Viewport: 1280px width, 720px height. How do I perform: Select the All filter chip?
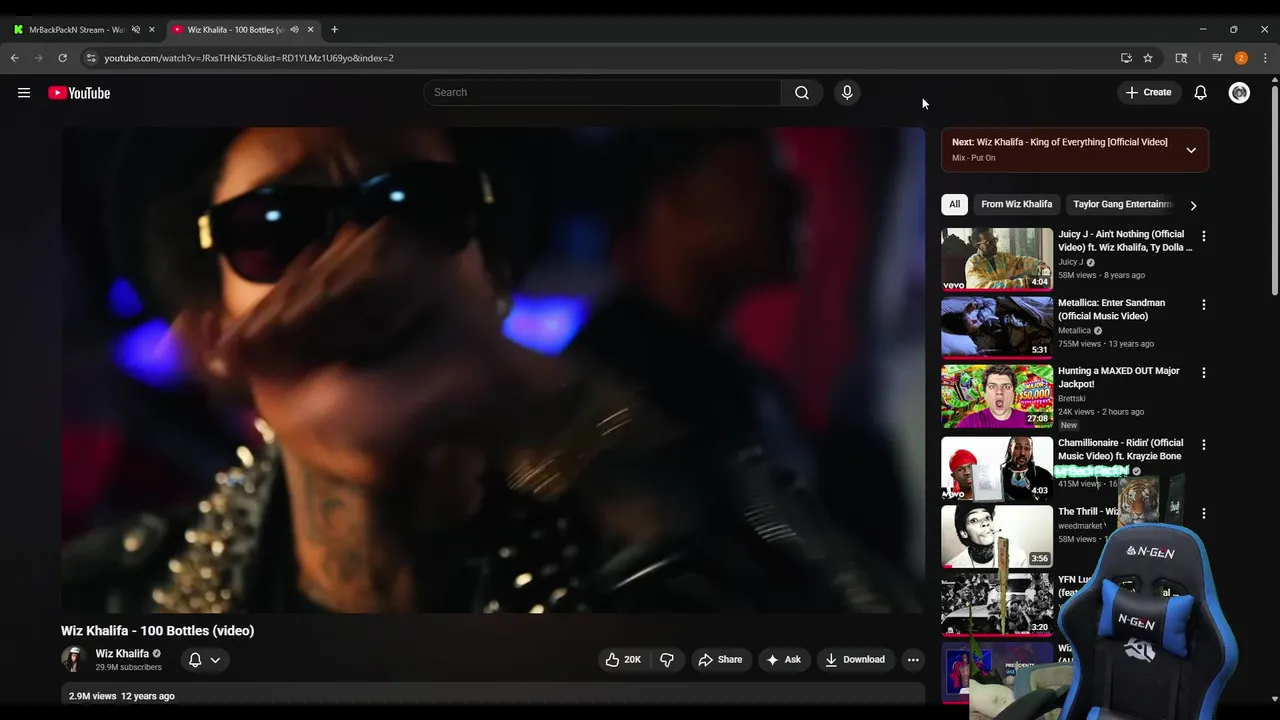point(954,204)
